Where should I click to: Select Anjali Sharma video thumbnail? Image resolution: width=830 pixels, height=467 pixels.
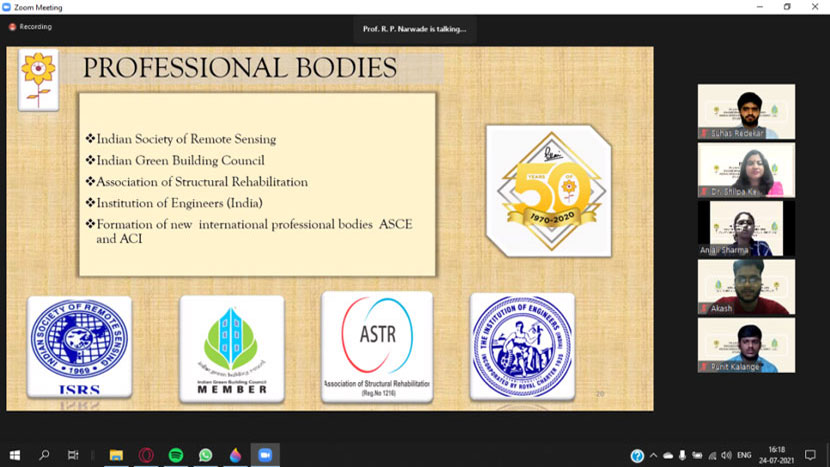click(x=746, y=228)
